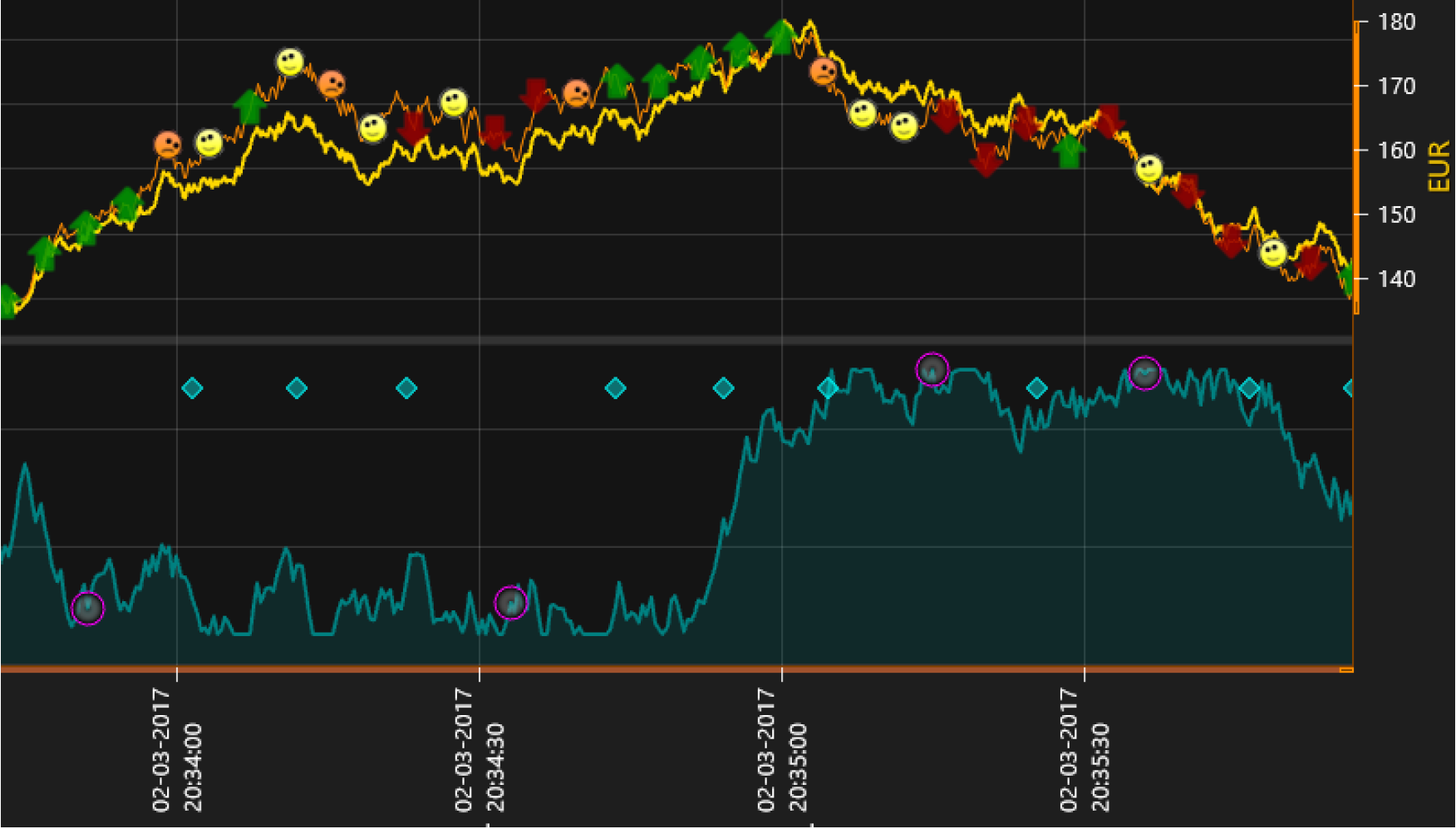
Task: Select the red down-arrow right of the smiley after 20:35:30
Action: pos(1188,191)
